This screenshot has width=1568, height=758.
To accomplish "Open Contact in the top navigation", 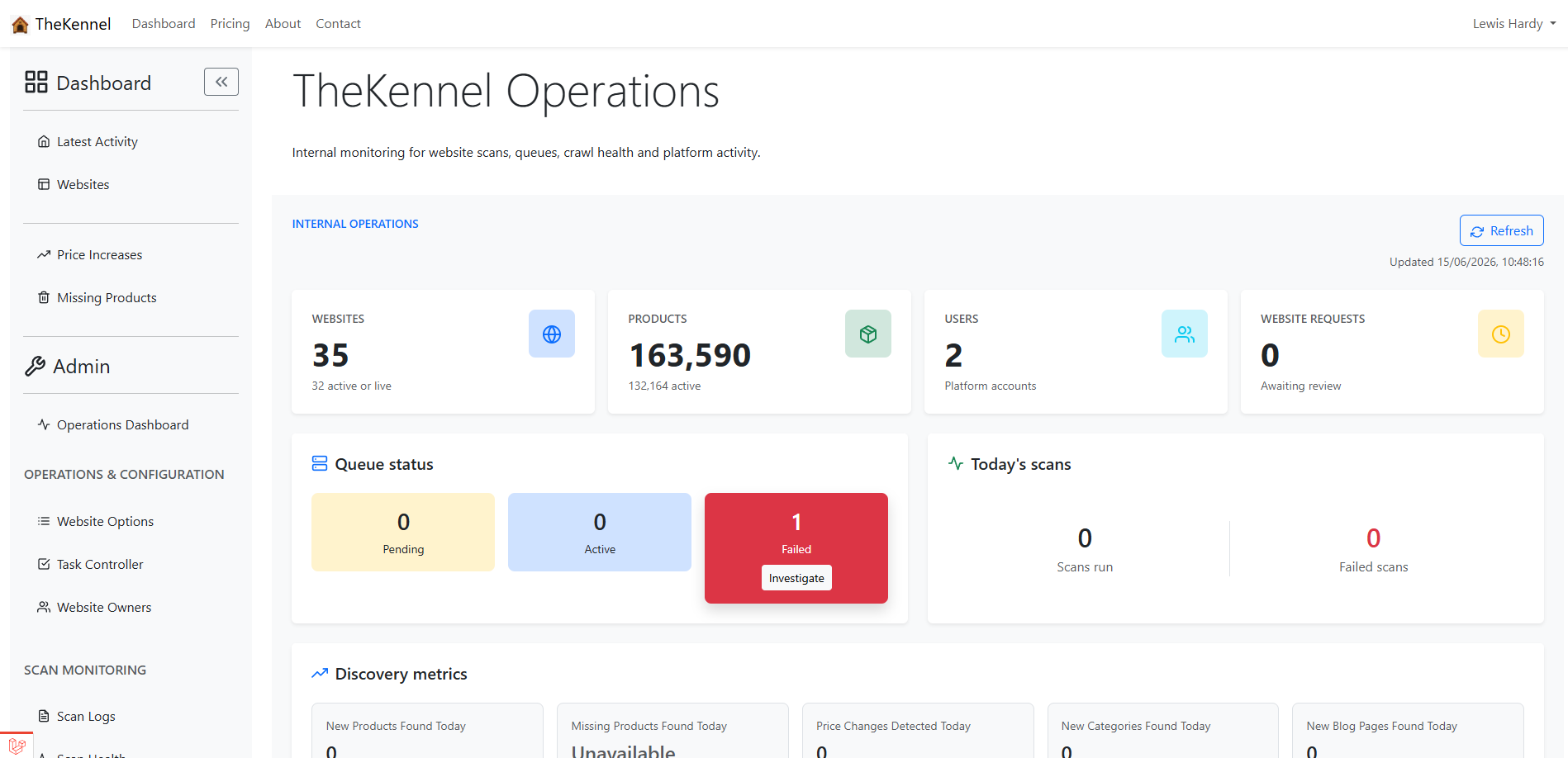I will [338, 24].
